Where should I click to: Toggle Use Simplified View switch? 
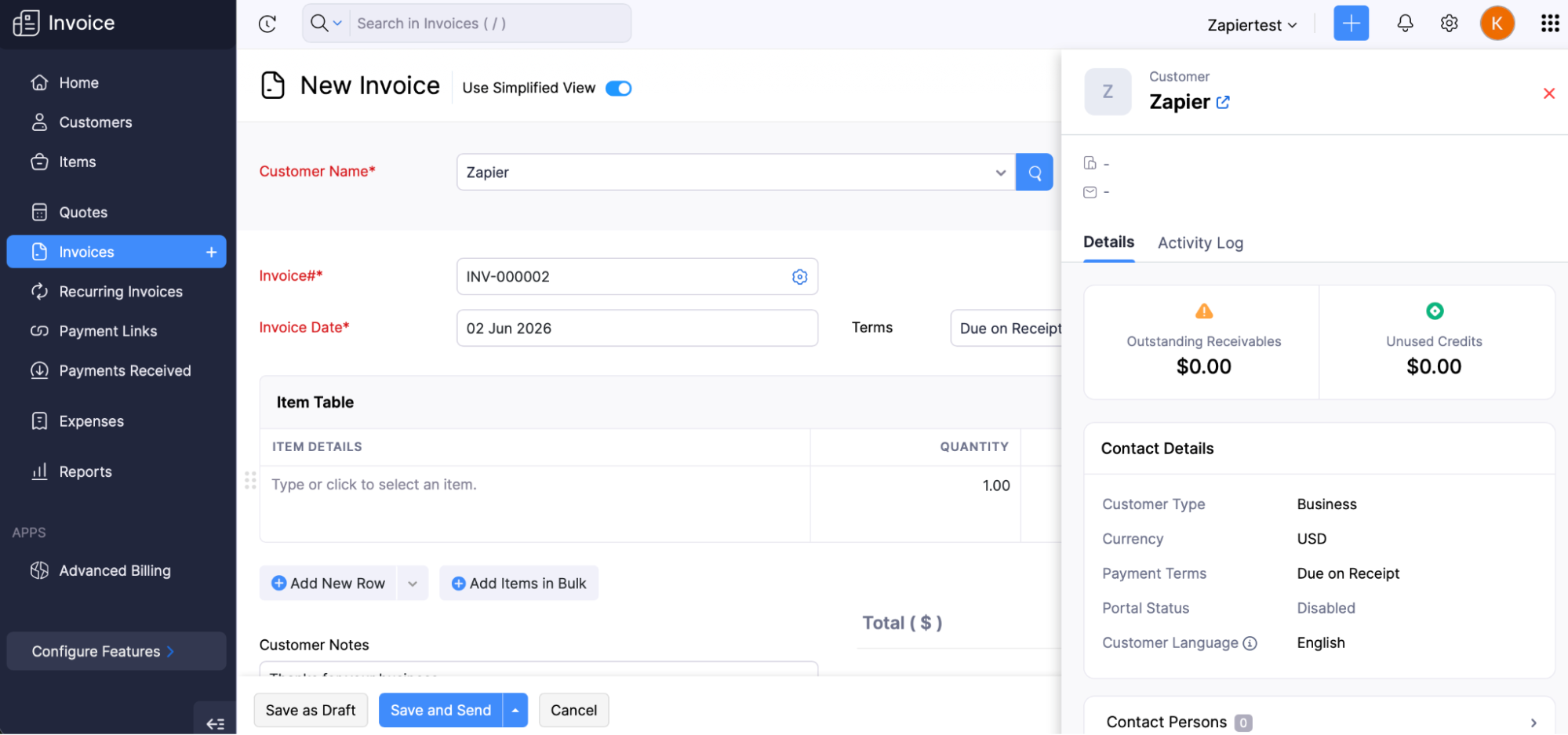click(x=618, y=88)
